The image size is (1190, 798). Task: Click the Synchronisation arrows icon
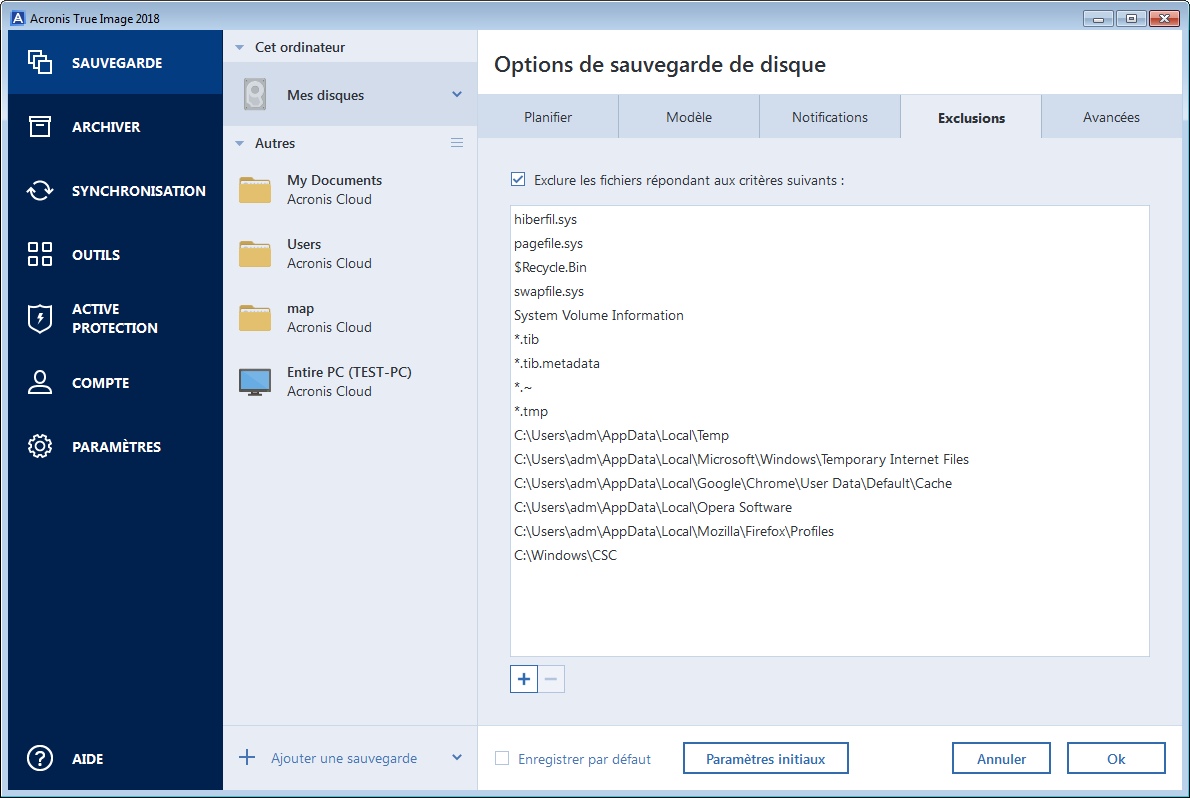point(39,191)
